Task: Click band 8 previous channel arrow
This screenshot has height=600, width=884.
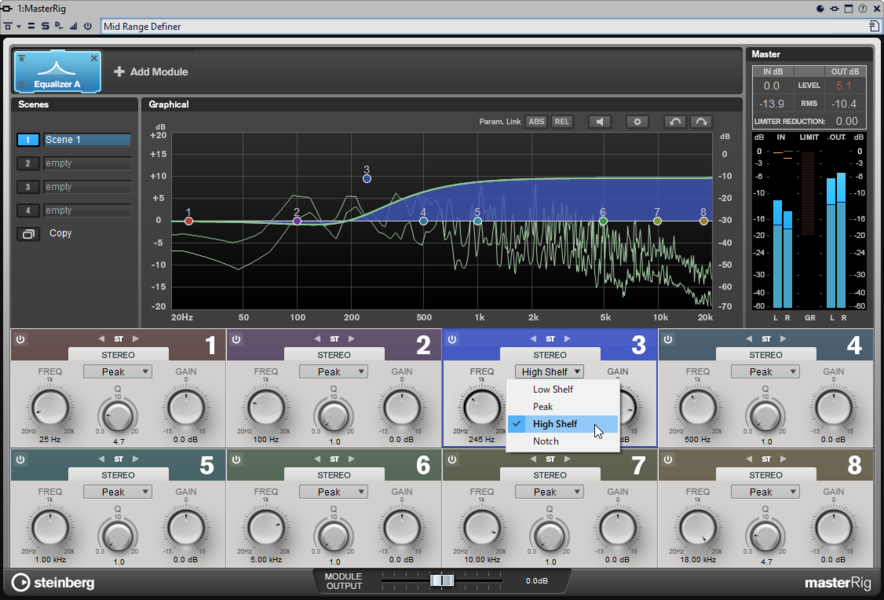Action: pos(749,459)
